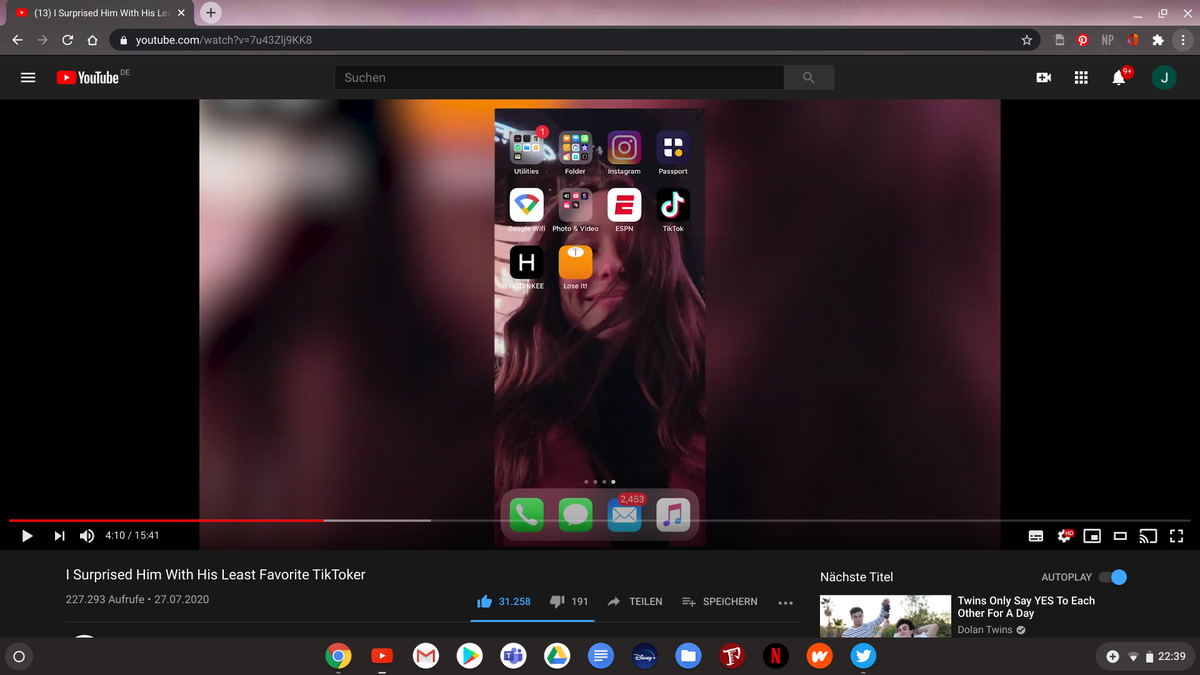Open the YouTube apps grid
This screenshot has width=1200, height=675.
pos(1081,77)
